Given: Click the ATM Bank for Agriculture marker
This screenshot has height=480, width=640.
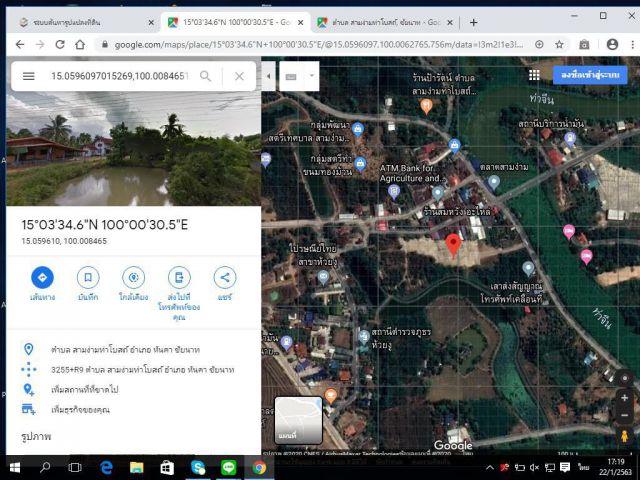Looking at the screenshot, I should (394, 191).
